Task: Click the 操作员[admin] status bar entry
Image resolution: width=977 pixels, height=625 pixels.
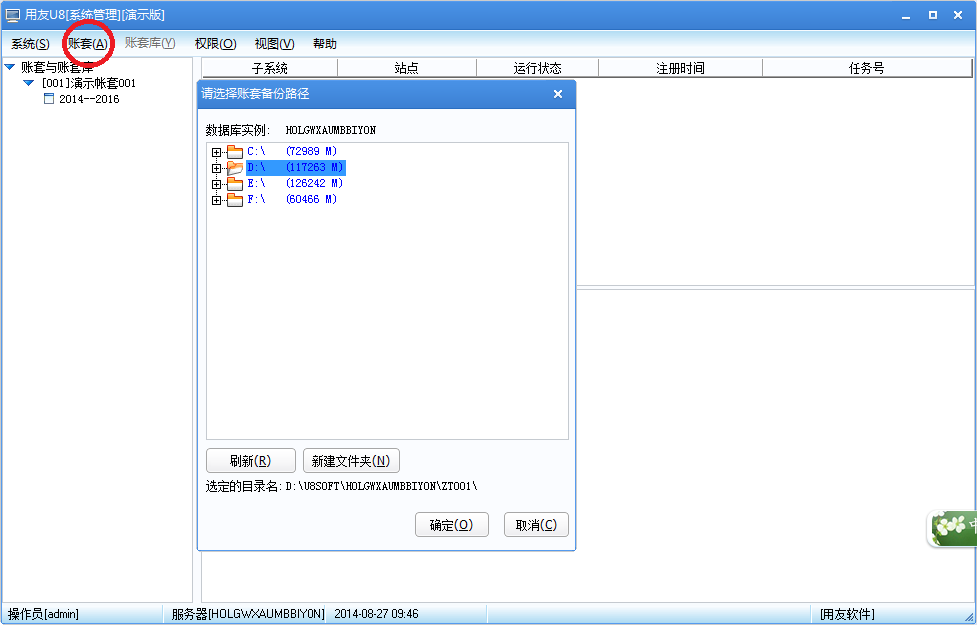Action: pos(43,614)
